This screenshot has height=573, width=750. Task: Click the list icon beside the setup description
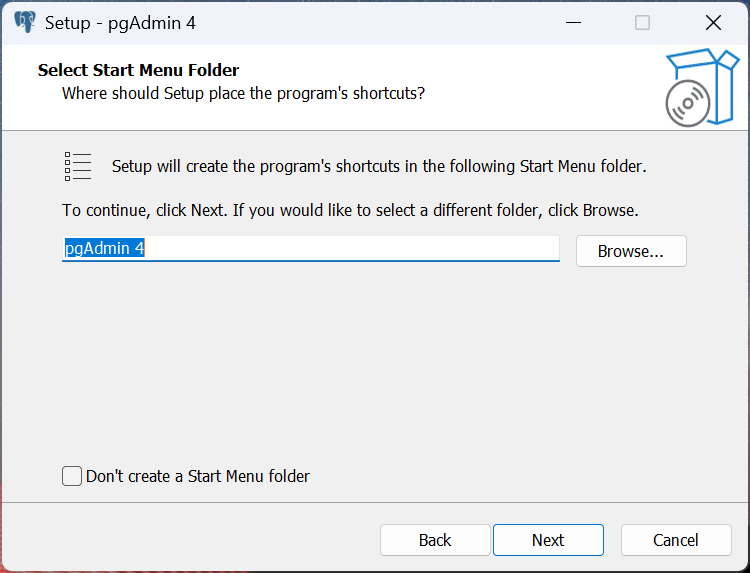[x=78, y=166]
